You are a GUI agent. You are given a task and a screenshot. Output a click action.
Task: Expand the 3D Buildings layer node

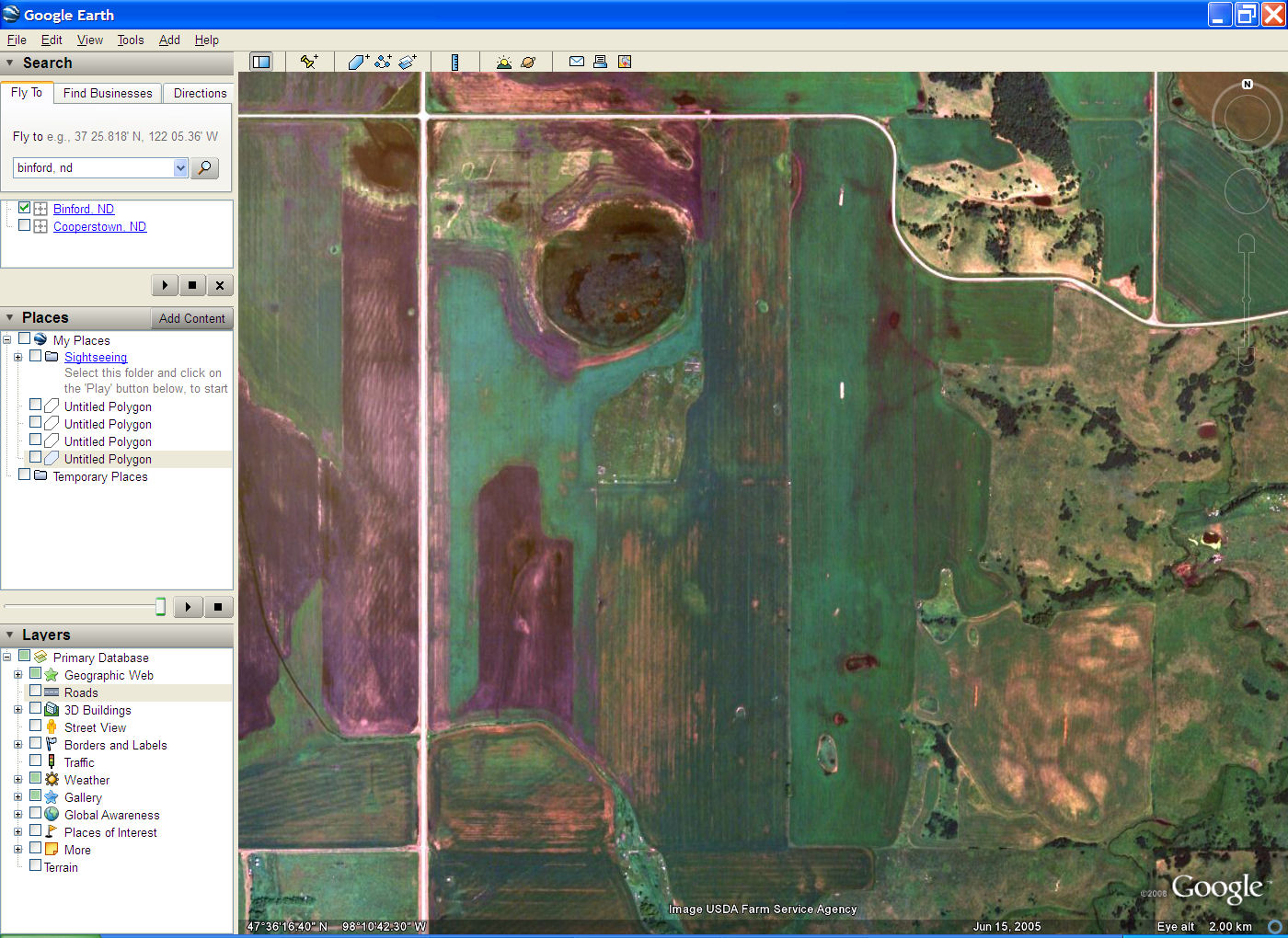point(17,710)
